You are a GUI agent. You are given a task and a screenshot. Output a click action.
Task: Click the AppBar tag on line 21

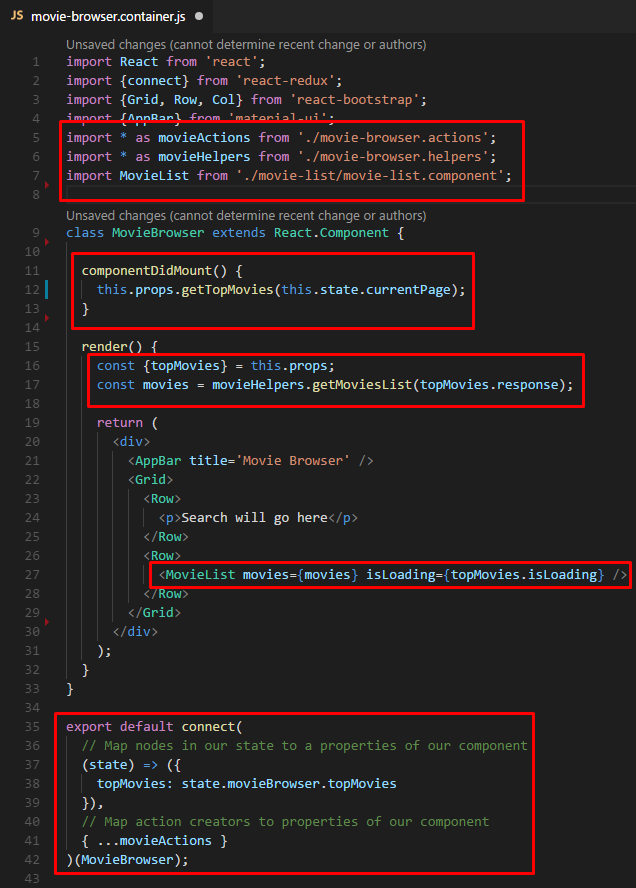pyautogui.click(x=158, y=460)
